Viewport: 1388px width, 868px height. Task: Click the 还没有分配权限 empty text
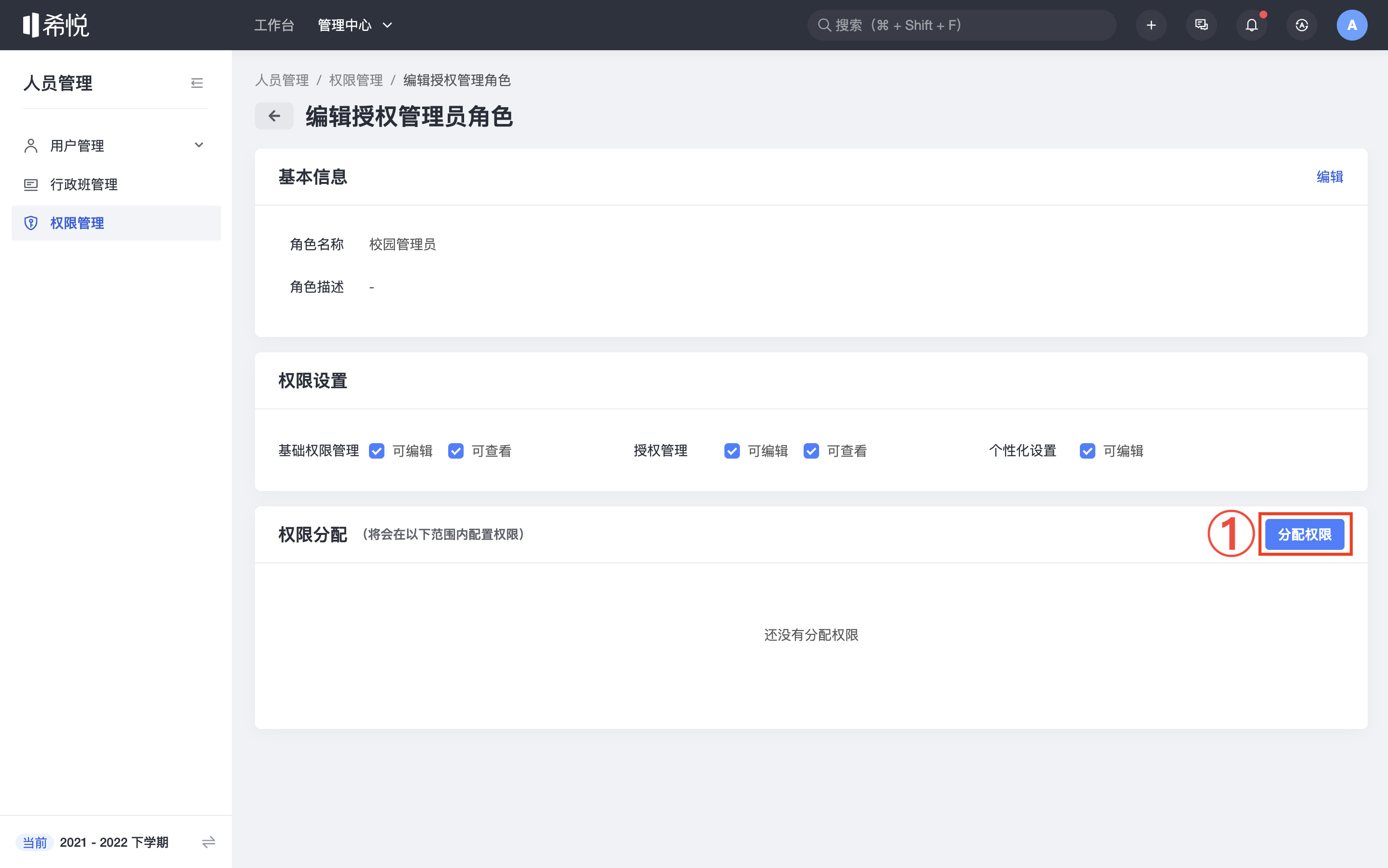point(811,634)
